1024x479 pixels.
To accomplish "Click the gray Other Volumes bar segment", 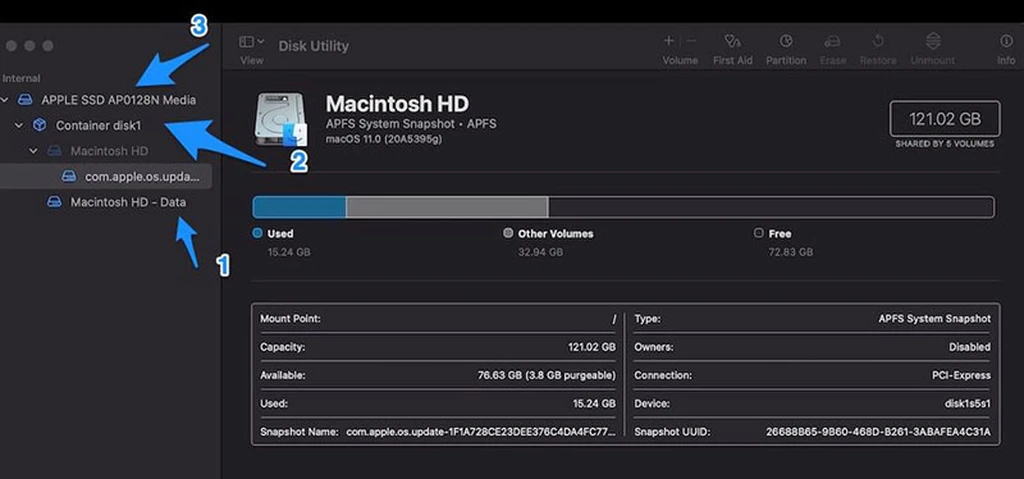I will tap(447, 207).
